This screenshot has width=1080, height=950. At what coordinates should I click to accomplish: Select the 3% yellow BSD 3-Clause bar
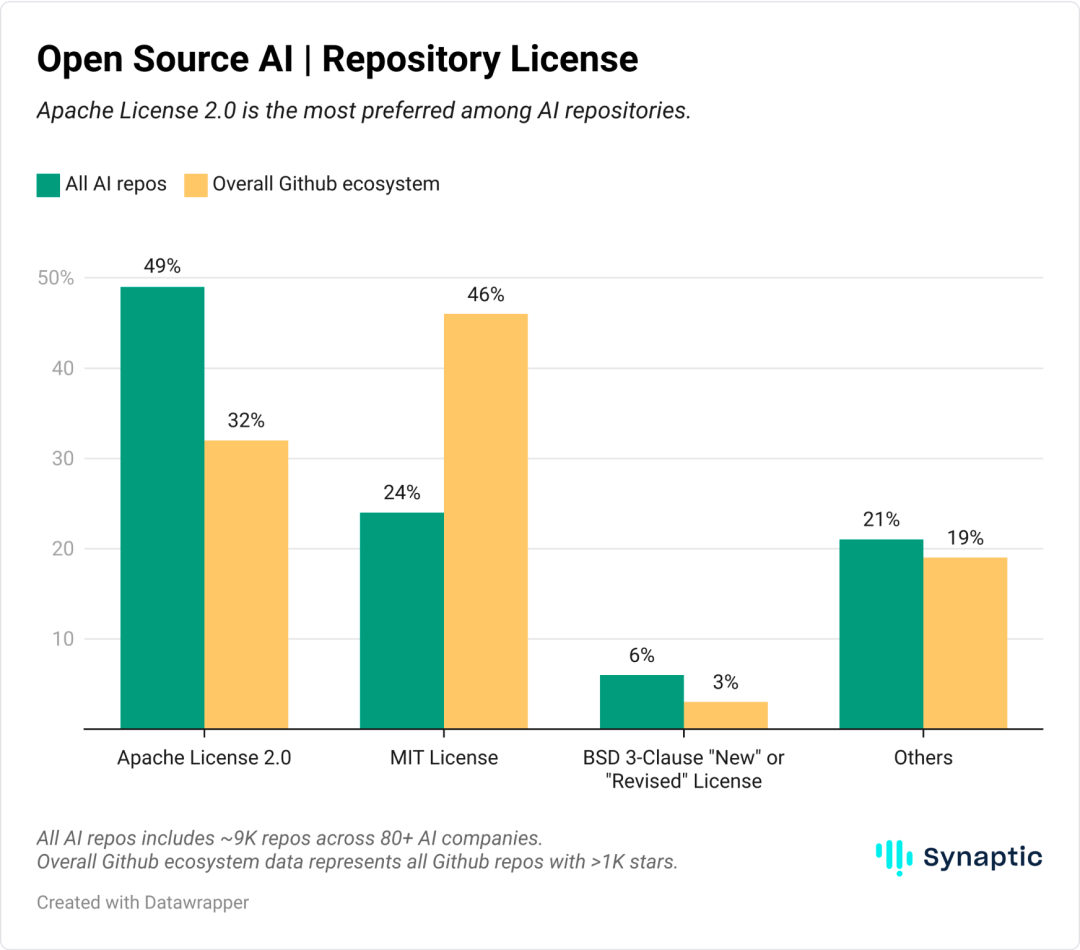pyautogui.click(x=726, y=715)
